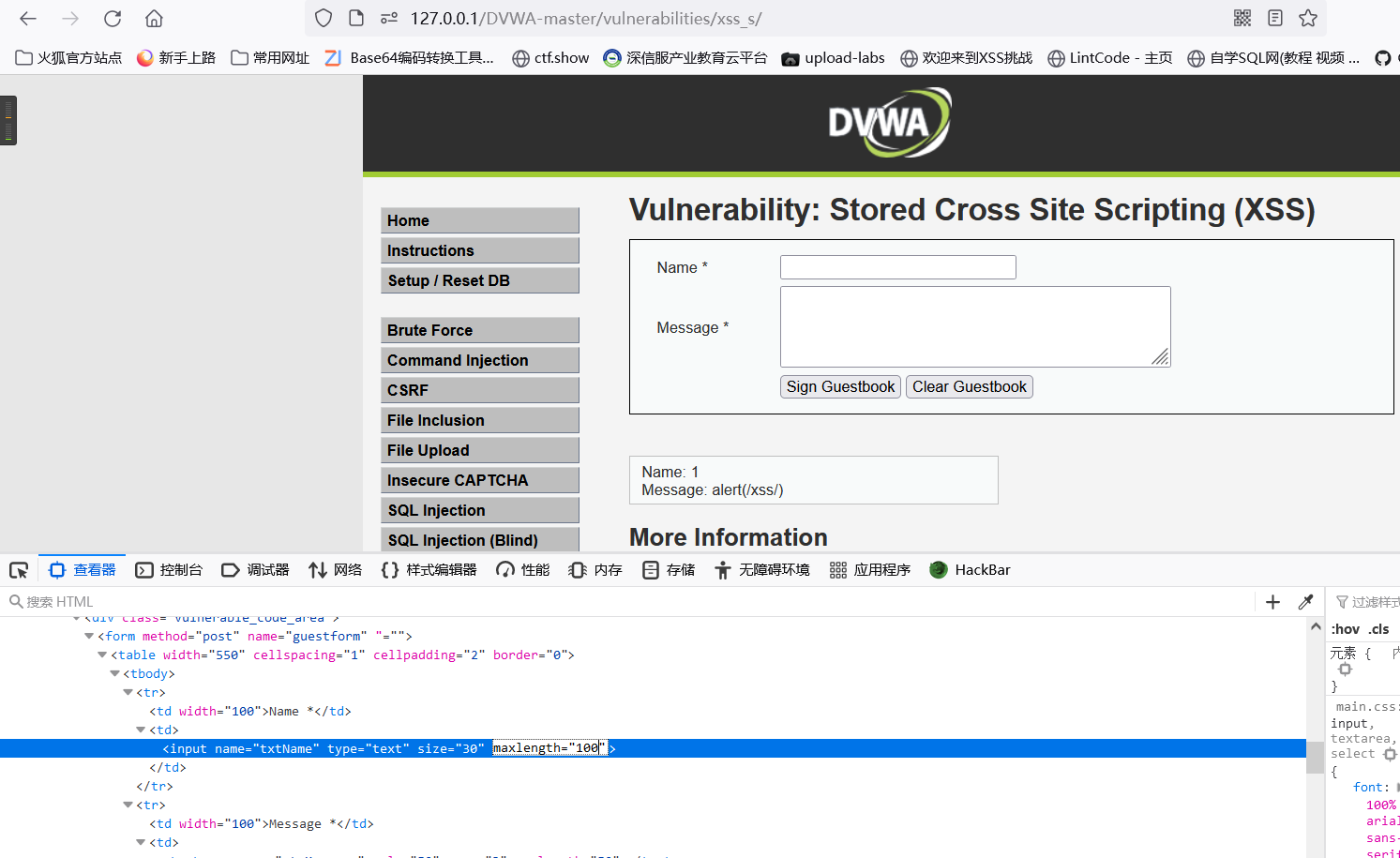Open the HackBar panel
Image resolution: width=1400 pixels, height=858 pixels.
point(970,569)
